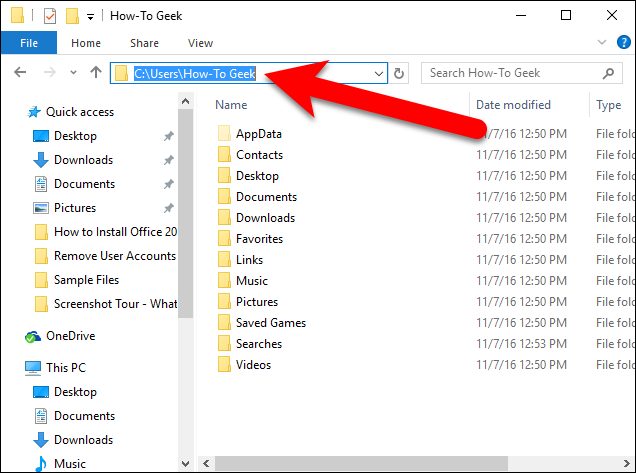The image size is (636, 473).
Task: Go forward with the right arrow button
Action: pos(49,73)
